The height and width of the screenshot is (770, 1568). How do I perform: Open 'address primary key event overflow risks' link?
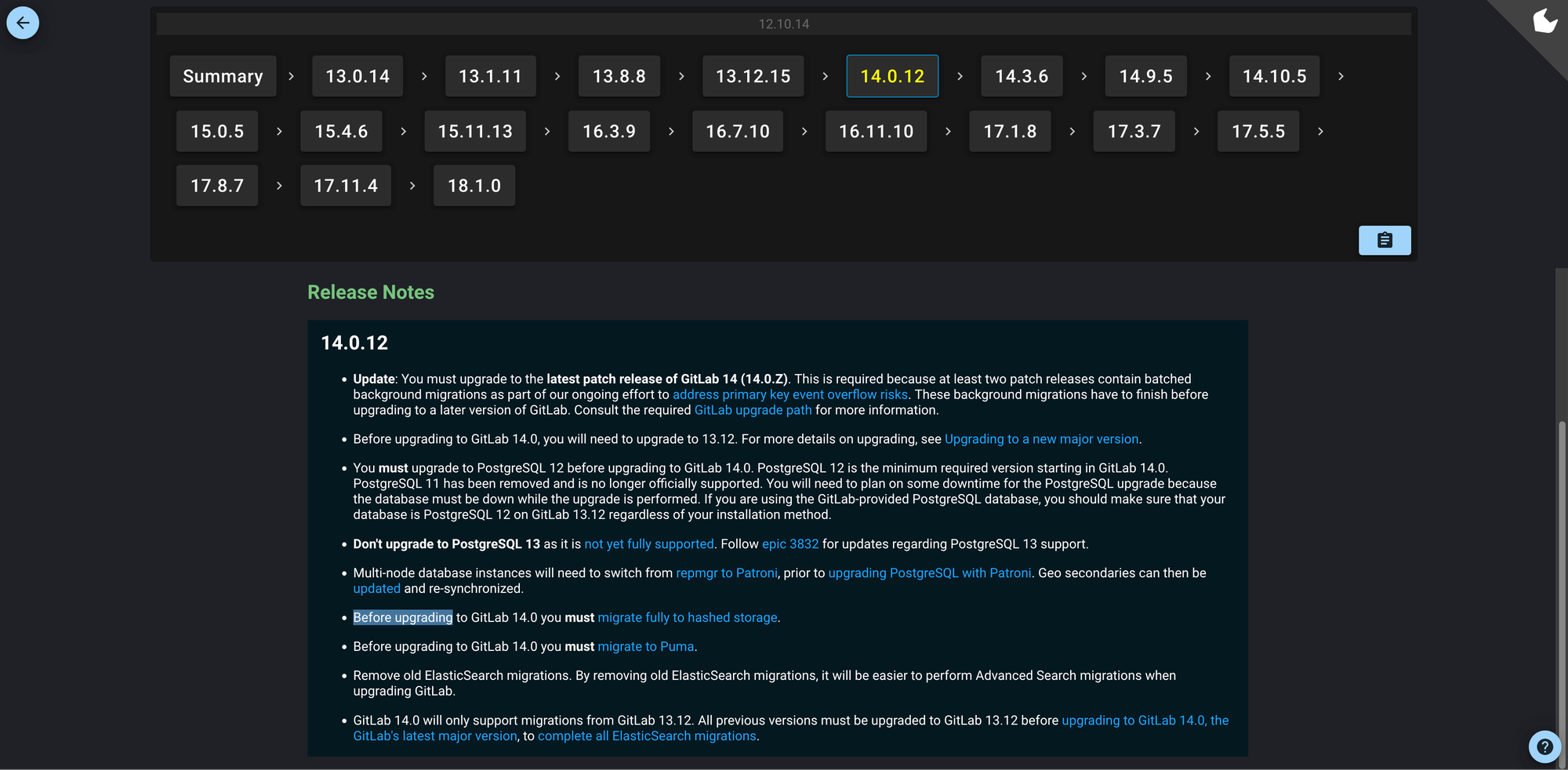[789, 394]
